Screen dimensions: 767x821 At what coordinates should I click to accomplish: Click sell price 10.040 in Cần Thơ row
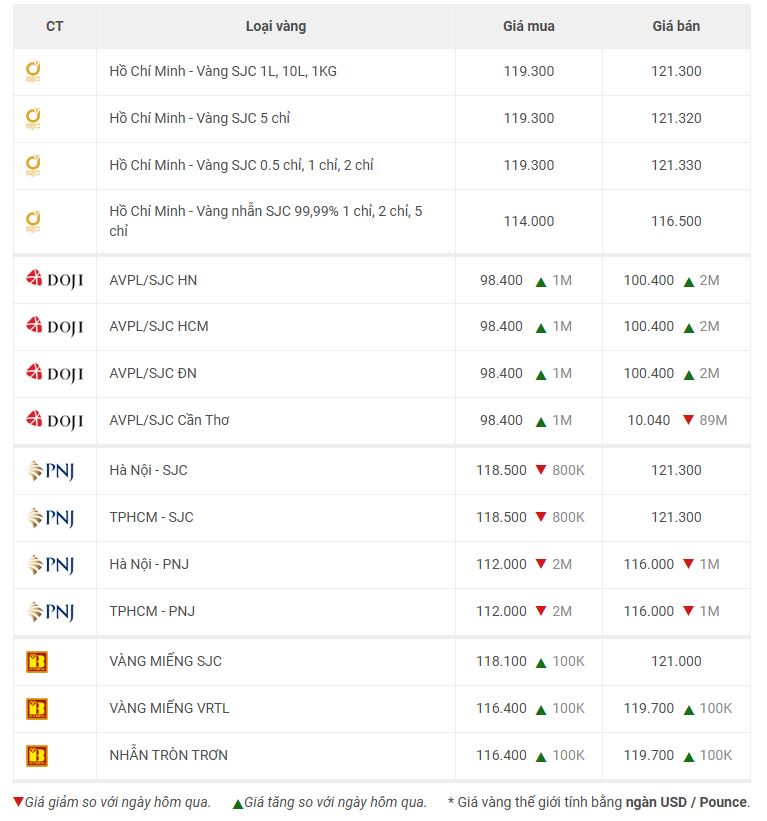pyautogui.click(x=649, y=420)
